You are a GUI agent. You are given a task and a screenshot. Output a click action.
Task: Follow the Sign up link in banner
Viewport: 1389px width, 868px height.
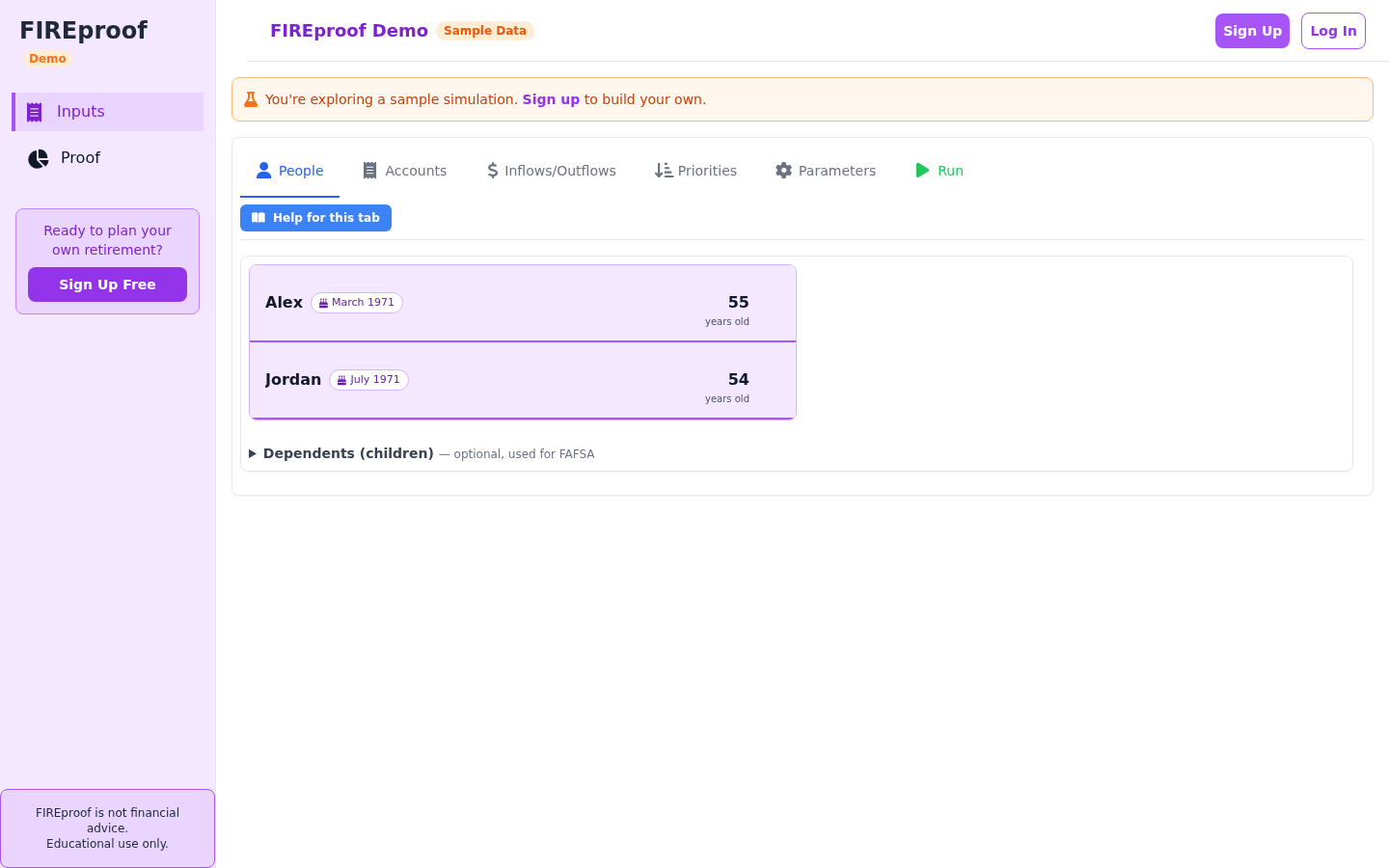(551, 99)
